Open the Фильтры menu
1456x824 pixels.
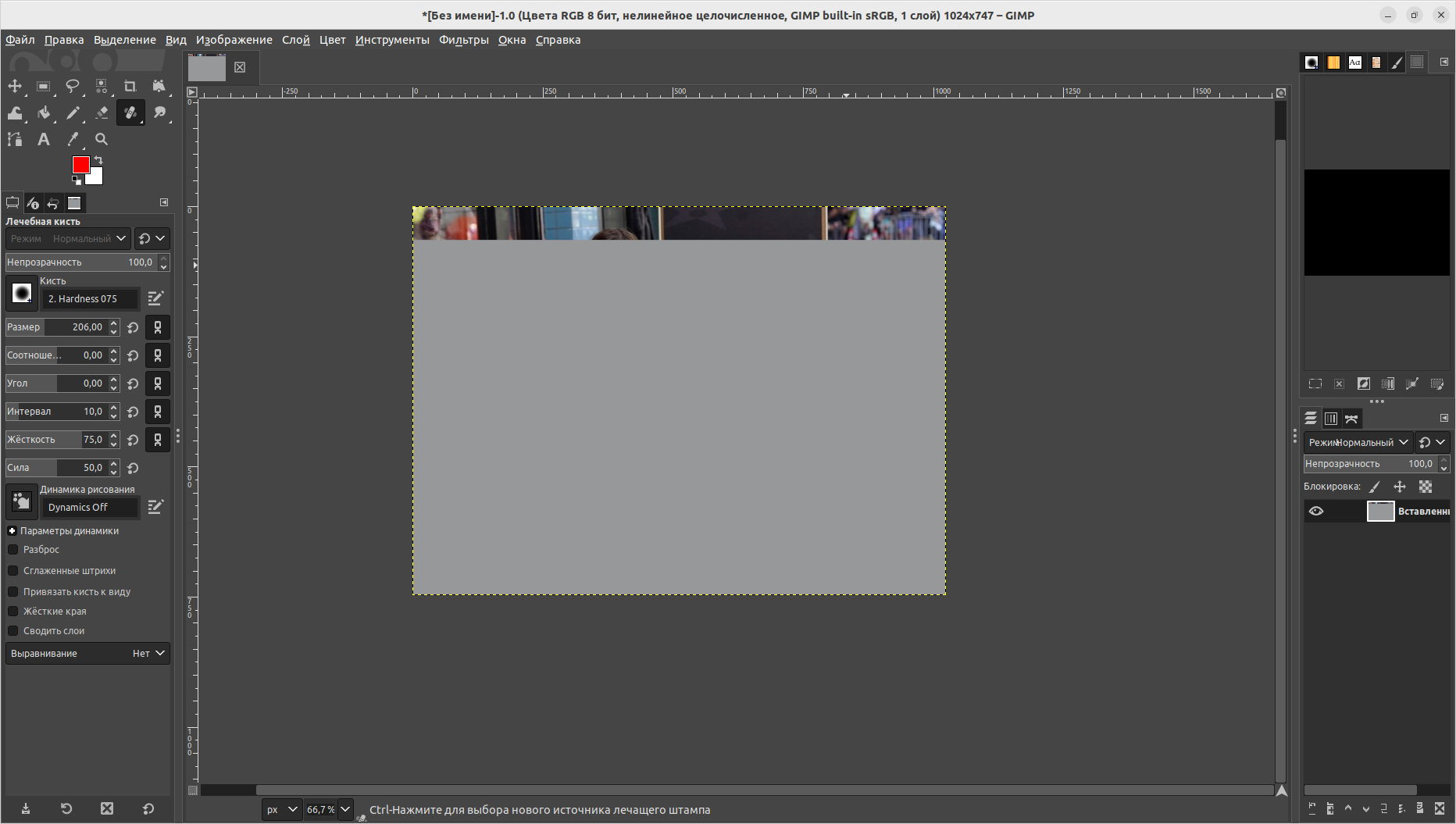[464, 40]
